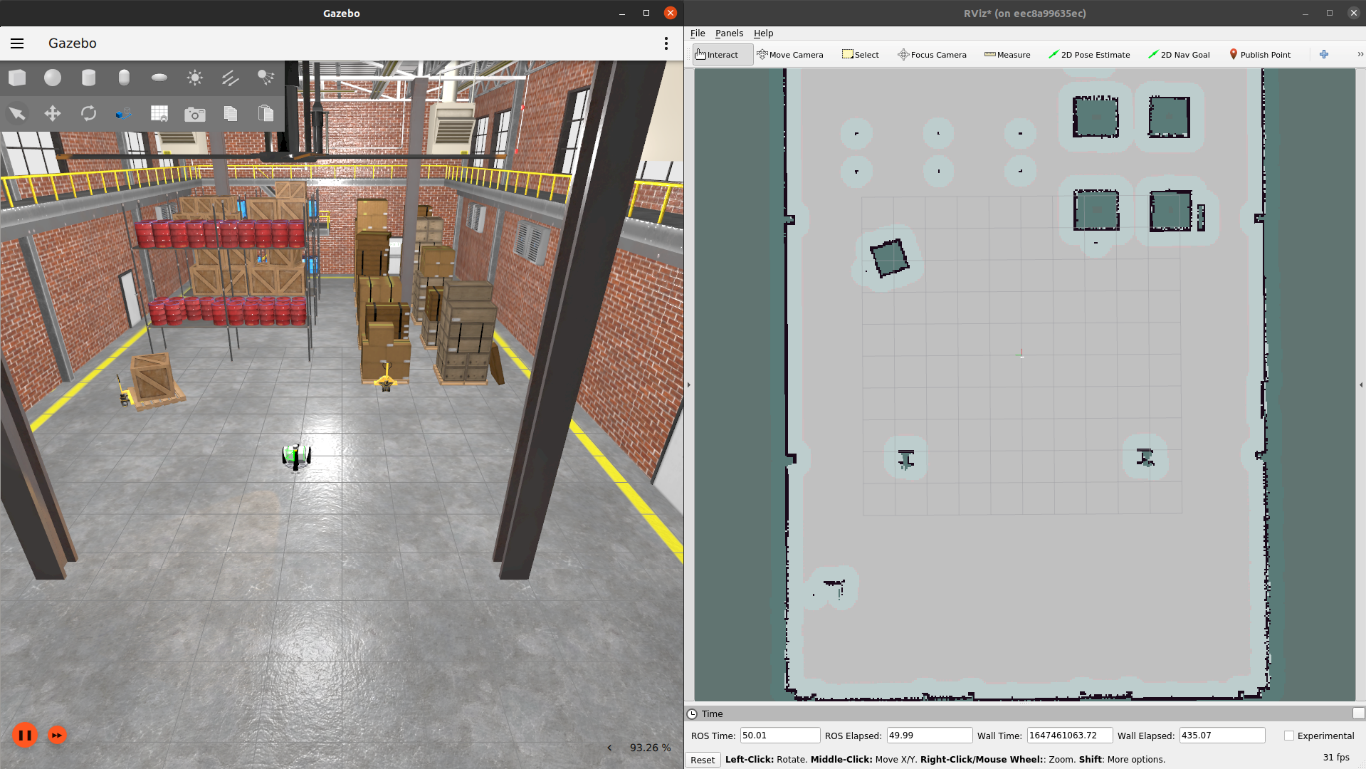Add a directional light in Gazebo

tap(230, 78)
